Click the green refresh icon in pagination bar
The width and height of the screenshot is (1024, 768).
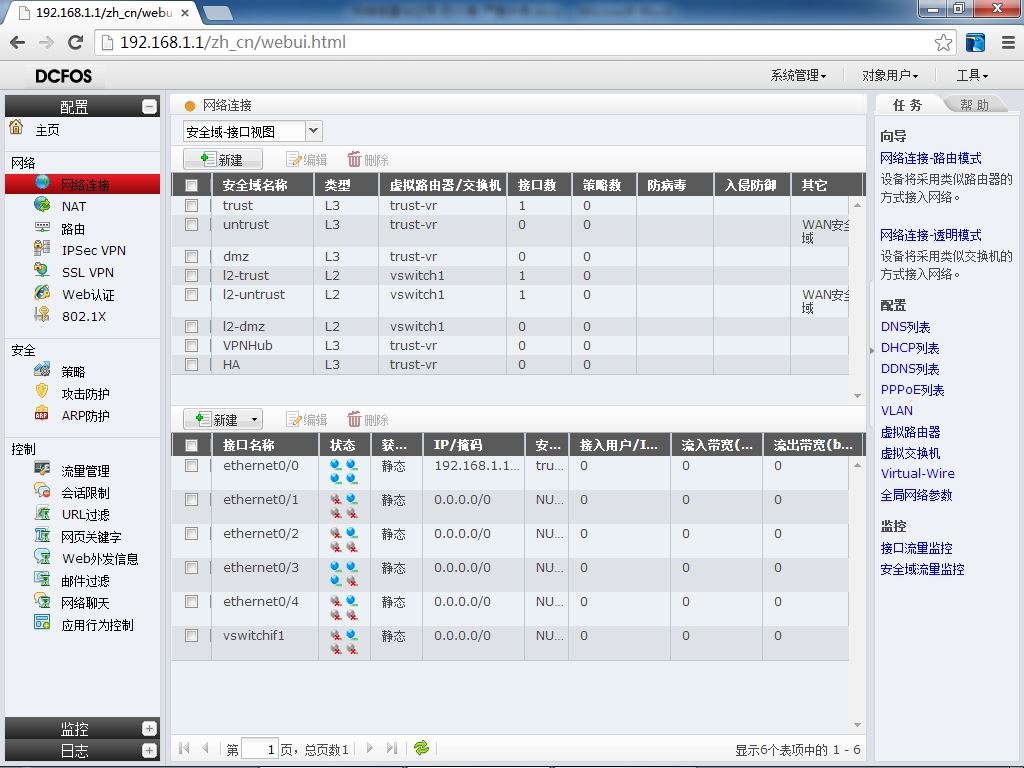click(422, 748)
